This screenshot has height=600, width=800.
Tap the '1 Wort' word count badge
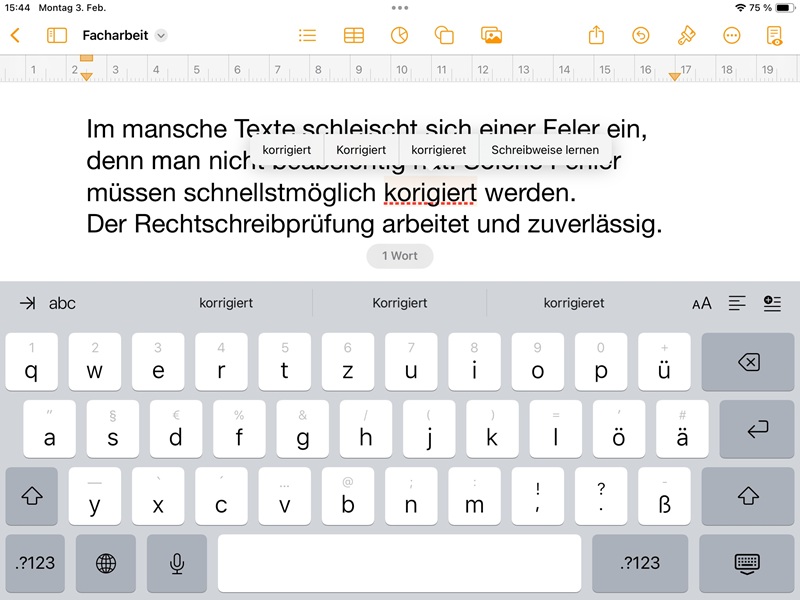click(x=400, y=256)
